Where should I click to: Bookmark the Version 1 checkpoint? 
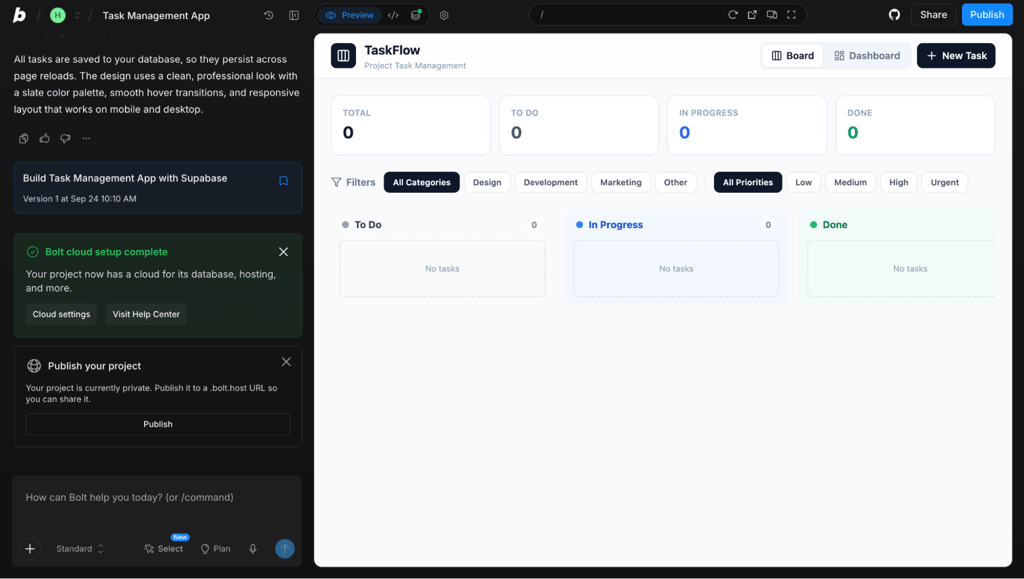pos(283,181)
